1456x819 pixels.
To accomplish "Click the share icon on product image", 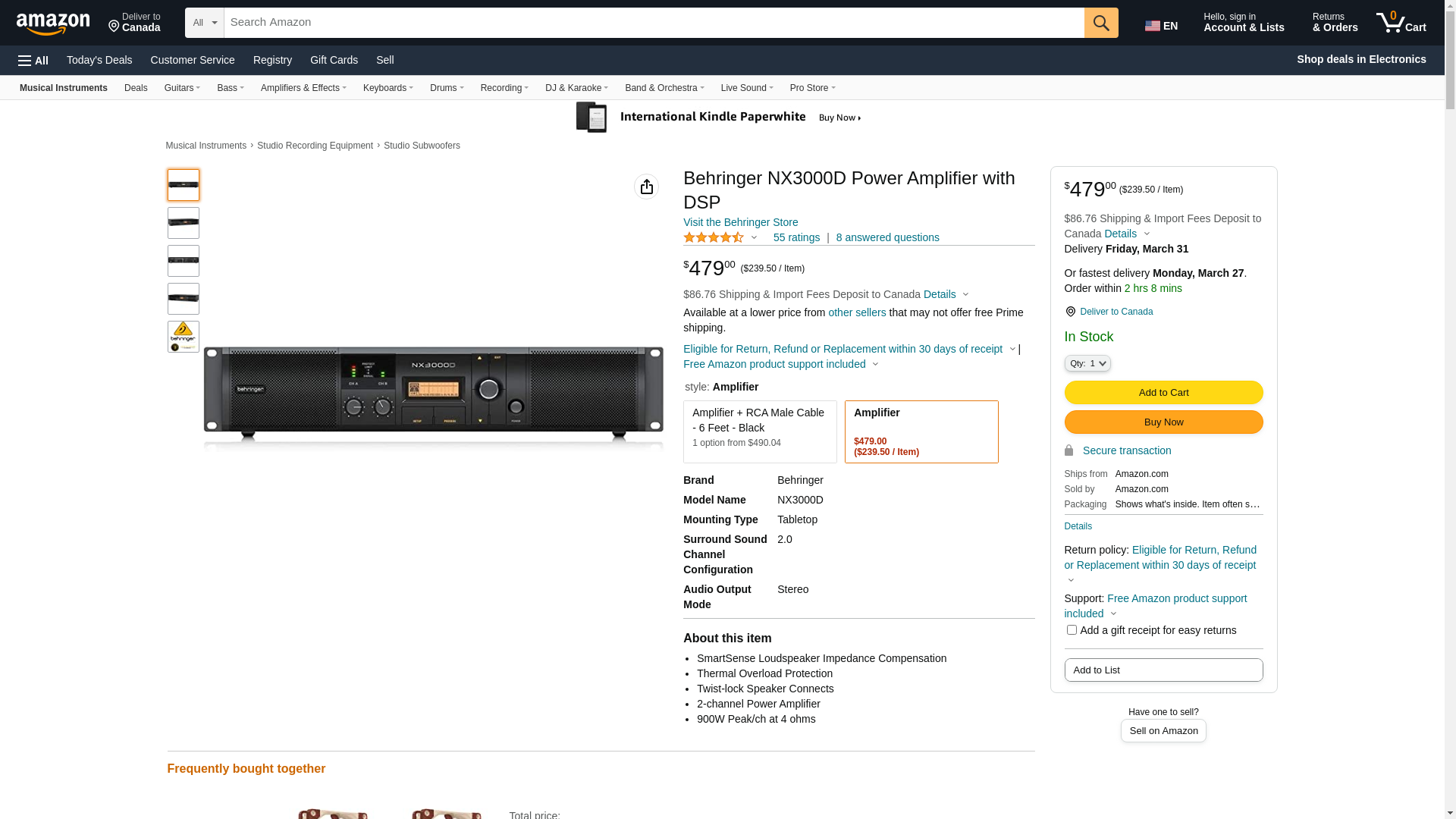I will pyautogui.click(x=646, y=187).
